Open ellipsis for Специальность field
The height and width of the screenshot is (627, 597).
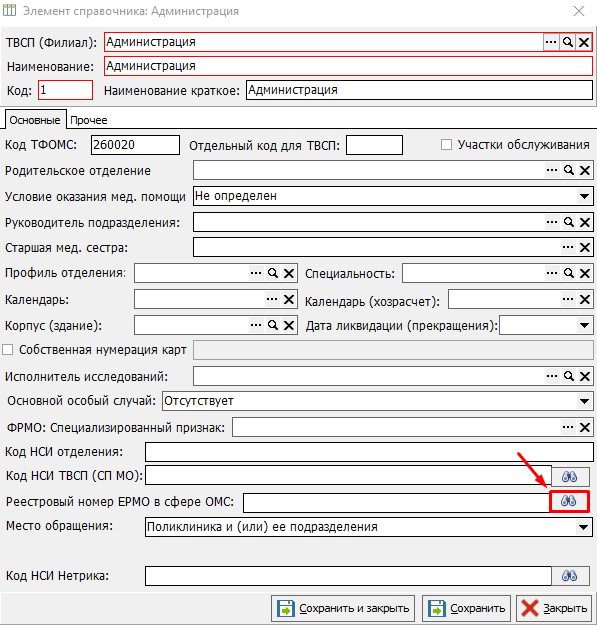click(552, 273)
